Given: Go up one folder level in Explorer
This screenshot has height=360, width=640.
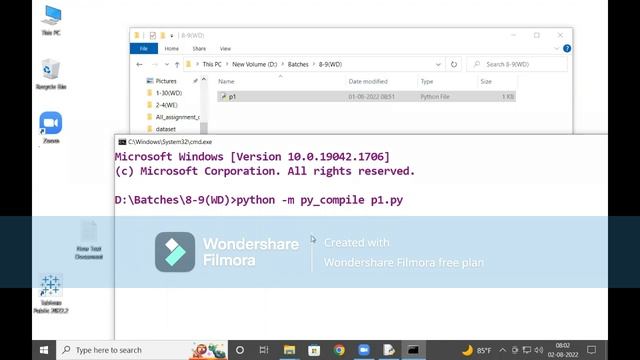Looking at the screenshot, I should click(x=177, y=64).
